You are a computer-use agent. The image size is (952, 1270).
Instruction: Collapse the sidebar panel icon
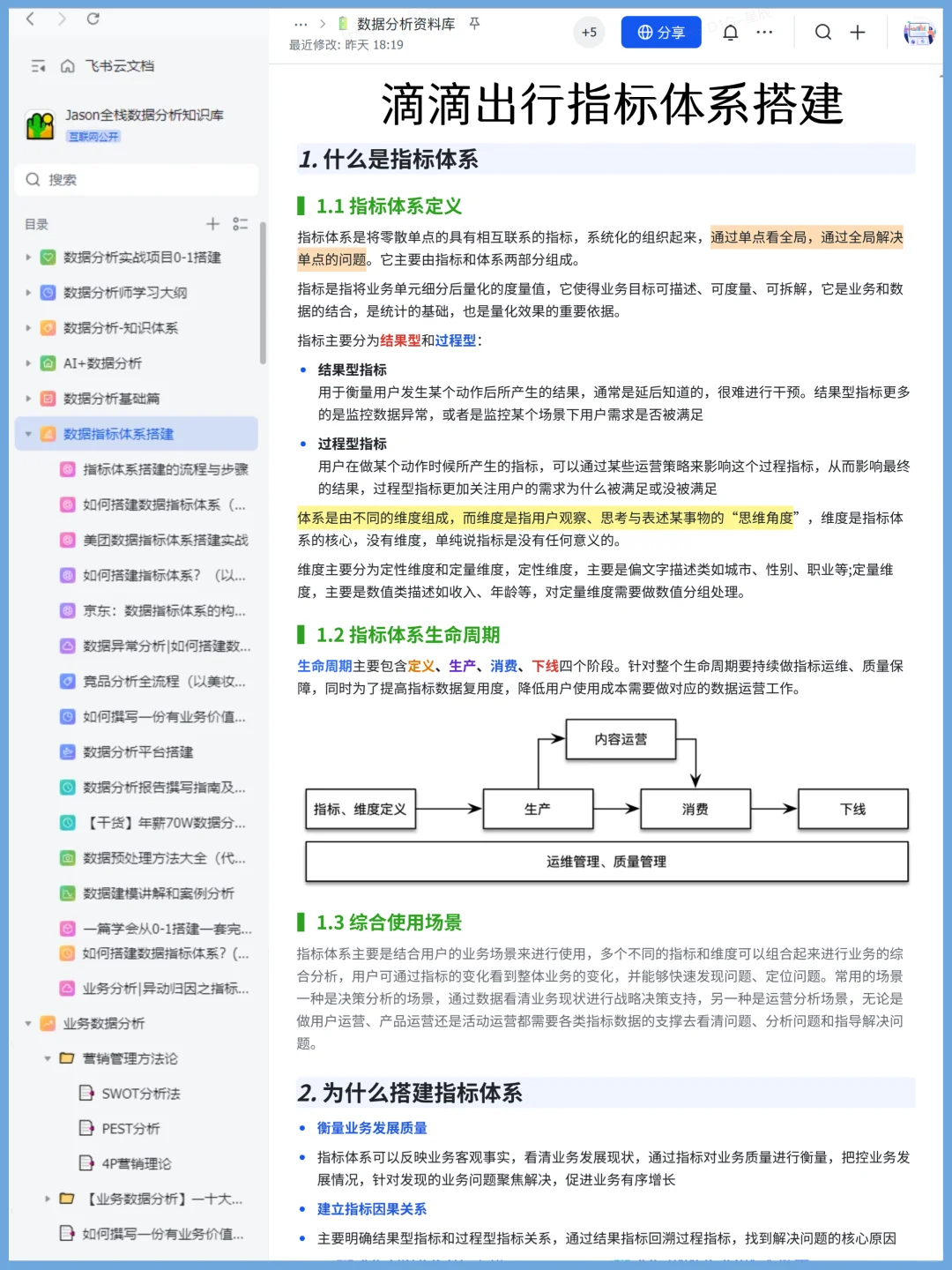37,66
